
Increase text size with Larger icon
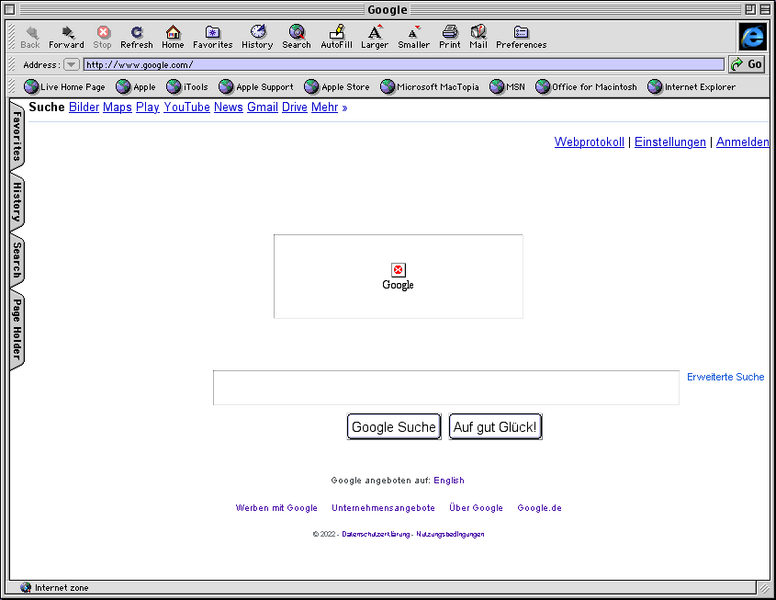[x=375, y=32]
